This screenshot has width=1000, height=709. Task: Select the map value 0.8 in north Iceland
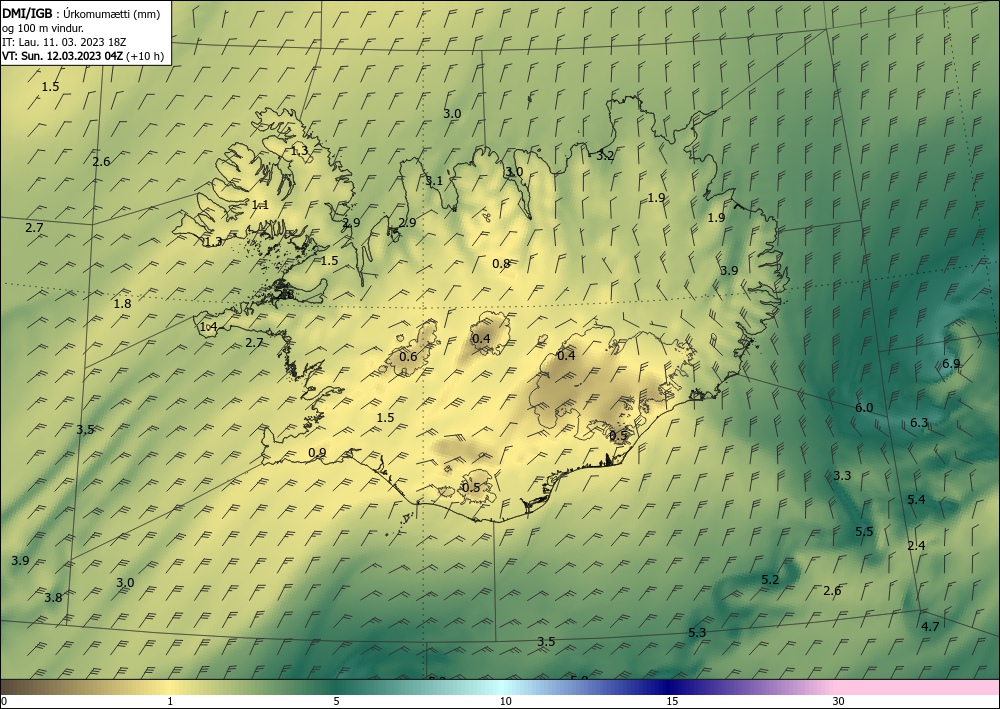point(501,263)
